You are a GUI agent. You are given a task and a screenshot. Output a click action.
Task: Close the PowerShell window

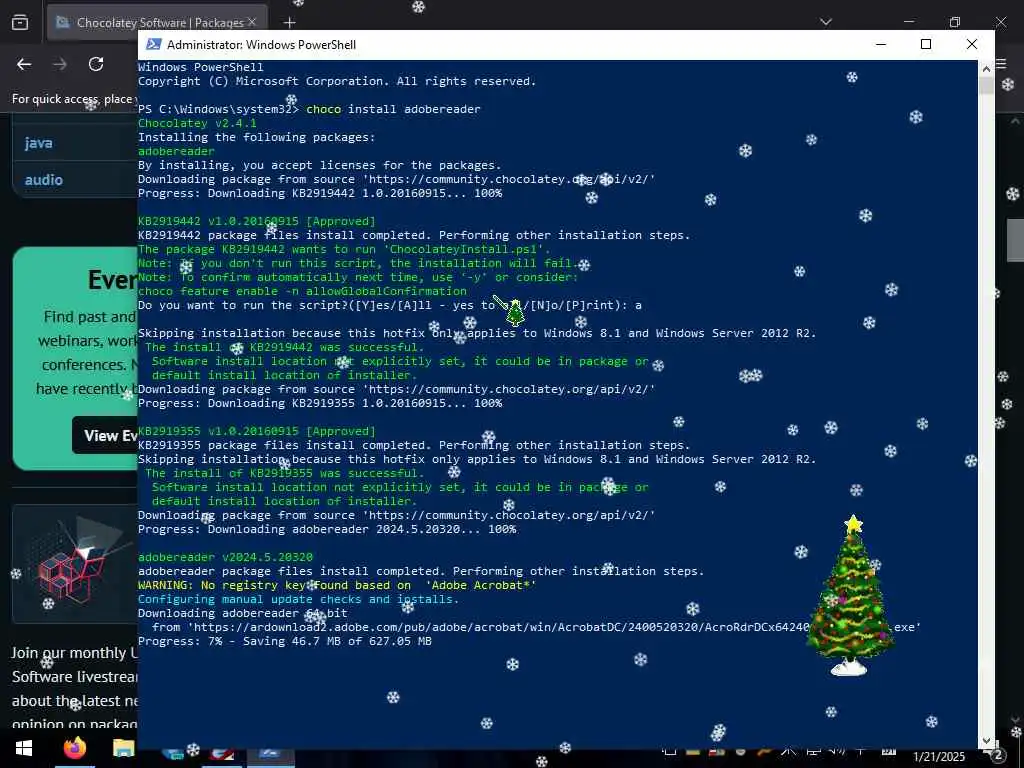click(972, 44)
